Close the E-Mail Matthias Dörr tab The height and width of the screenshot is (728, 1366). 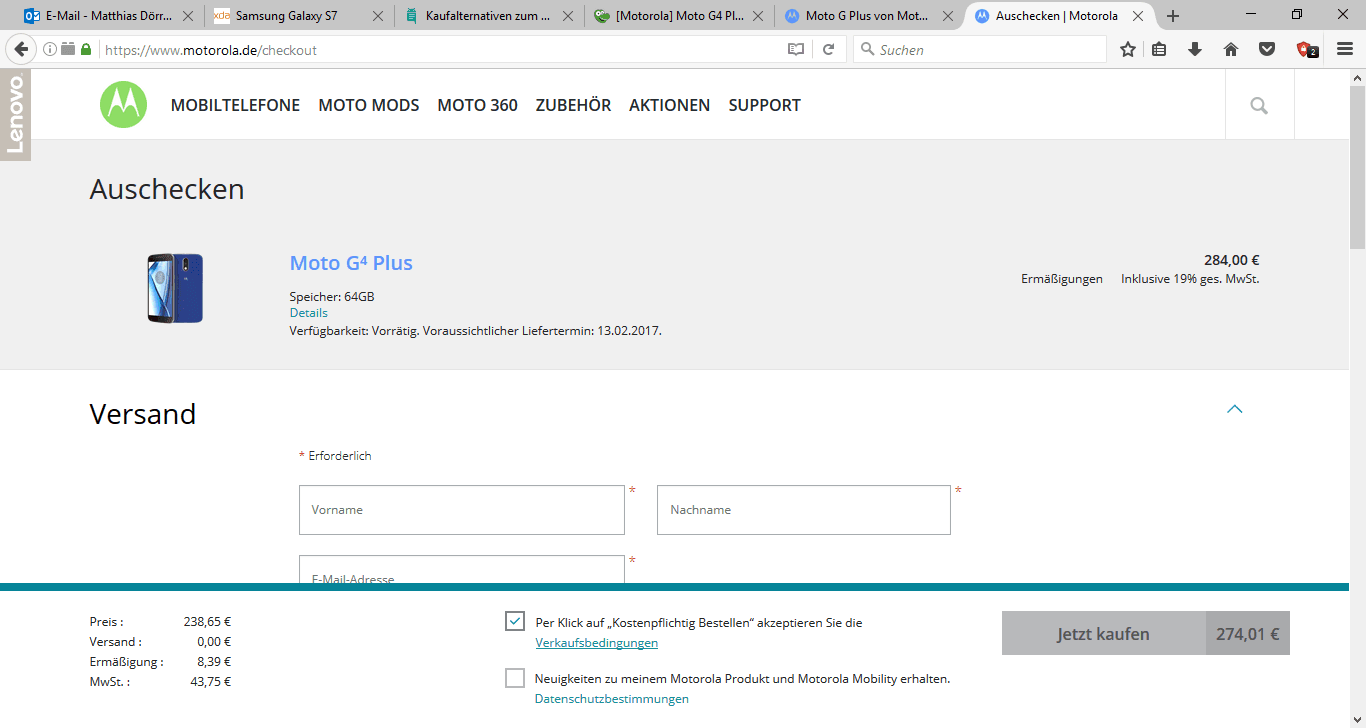[x=188, y=16]
